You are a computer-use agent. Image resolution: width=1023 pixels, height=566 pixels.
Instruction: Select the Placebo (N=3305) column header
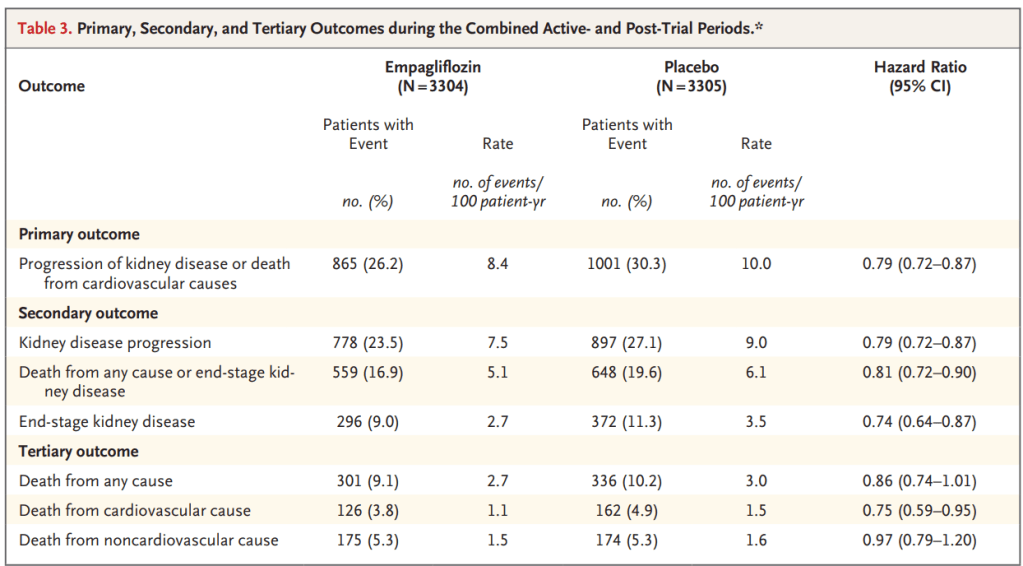[691, 77]
